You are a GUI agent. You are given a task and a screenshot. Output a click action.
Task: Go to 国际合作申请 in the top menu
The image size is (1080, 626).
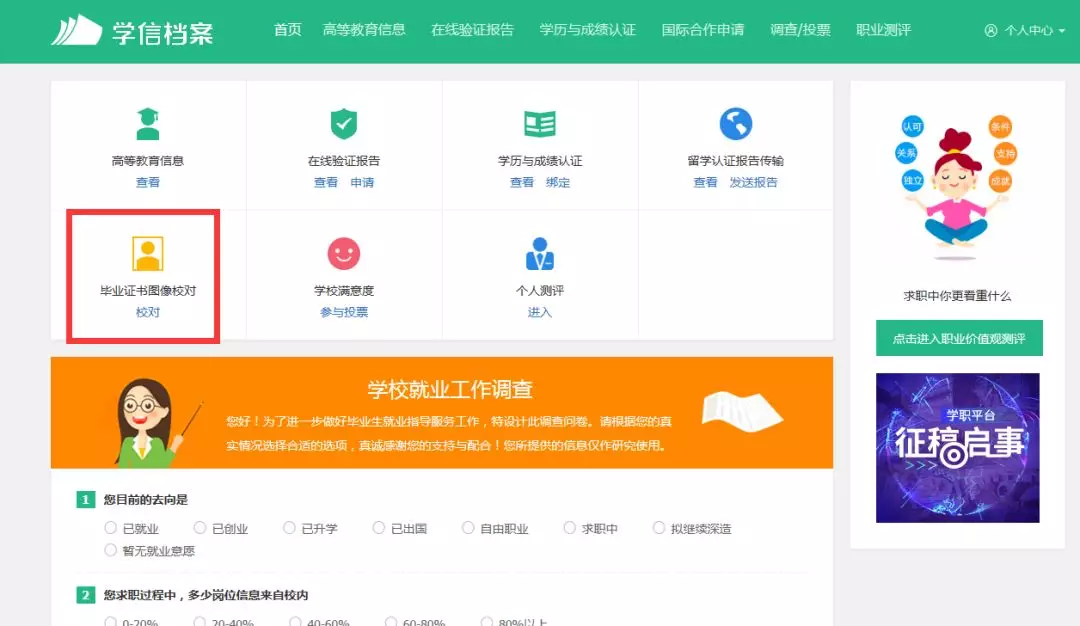[703, 30]
